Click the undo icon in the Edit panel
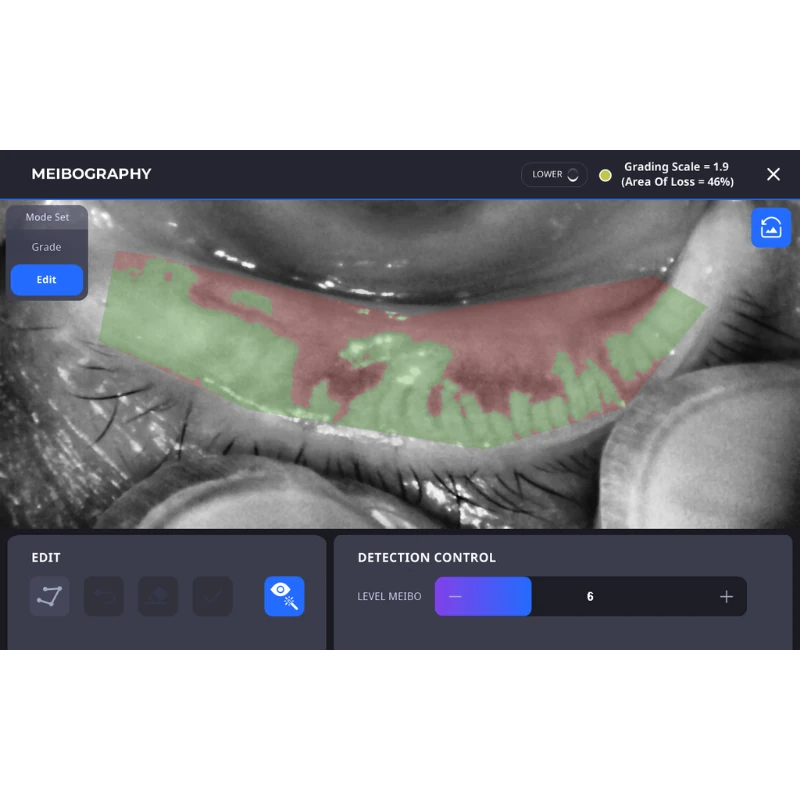The width and height of the screenshot is (800, 800). pos(104,596)
